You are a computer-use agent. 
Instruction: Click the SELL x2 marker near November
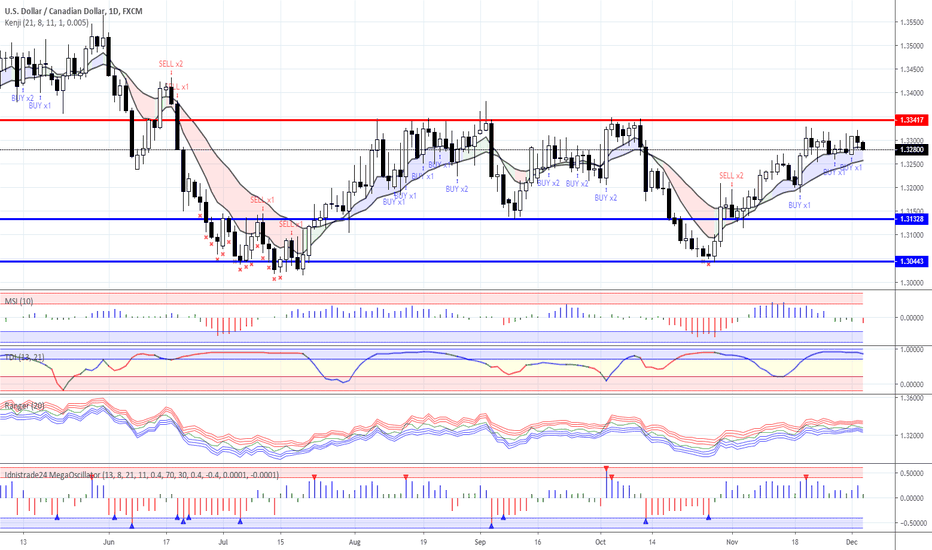(731, 175)
